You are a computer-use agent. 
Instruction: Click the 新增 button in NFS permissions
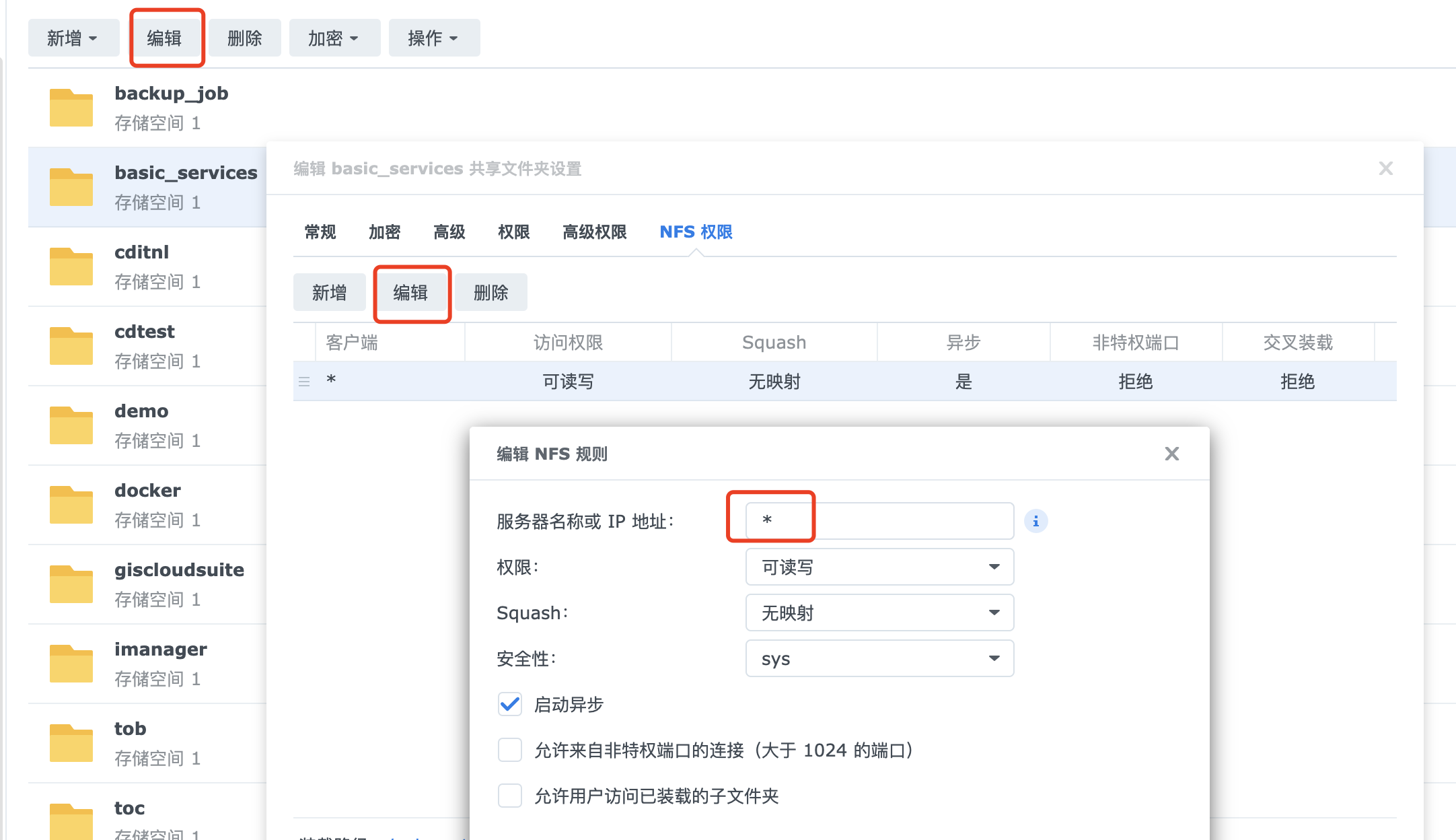329,293
